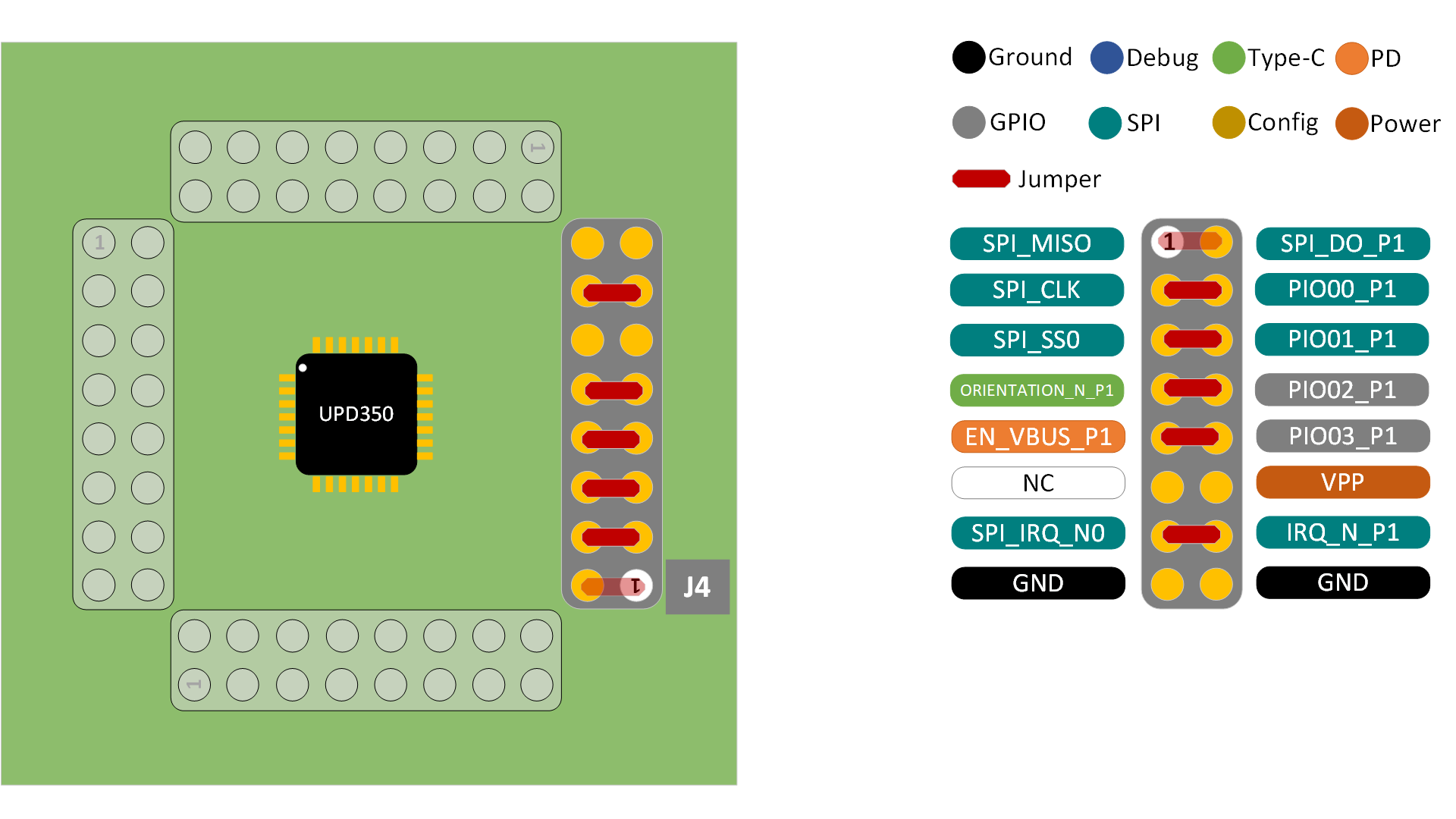
Task: Click the Ground color dot in the legend
Action: (x=968, y=57)
